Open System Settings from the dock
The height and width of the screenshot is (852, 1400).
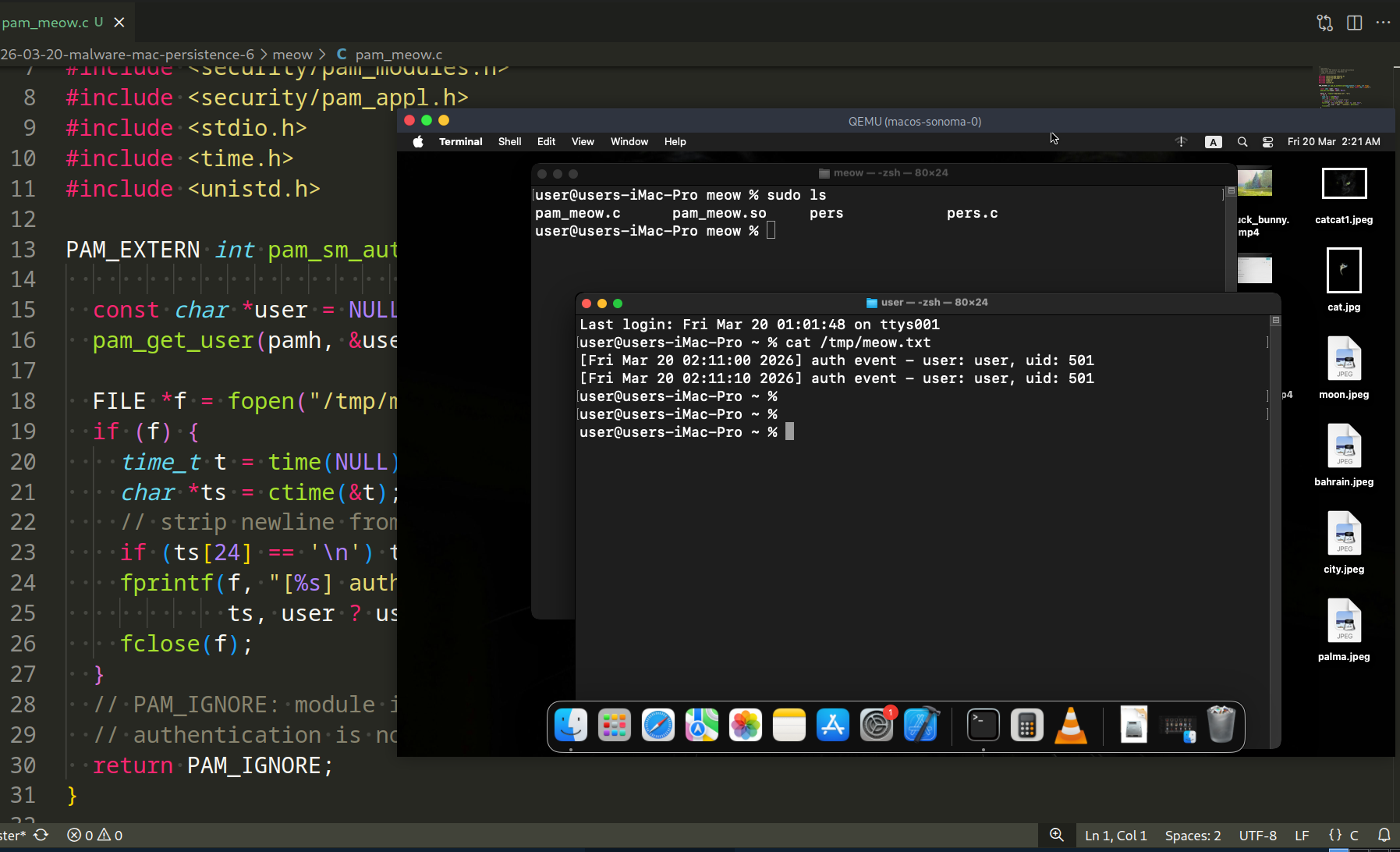[x=877, y=725]
